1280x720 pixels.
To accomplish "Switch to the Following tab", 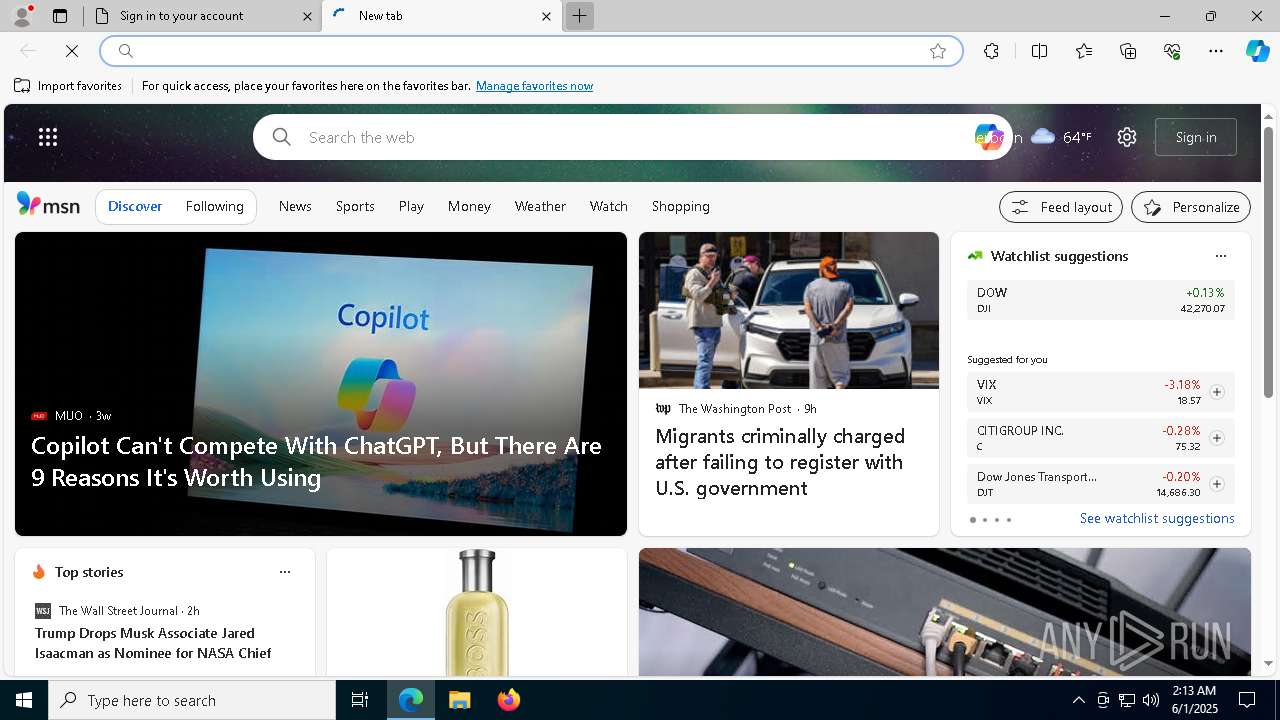I will coord(214,206).
